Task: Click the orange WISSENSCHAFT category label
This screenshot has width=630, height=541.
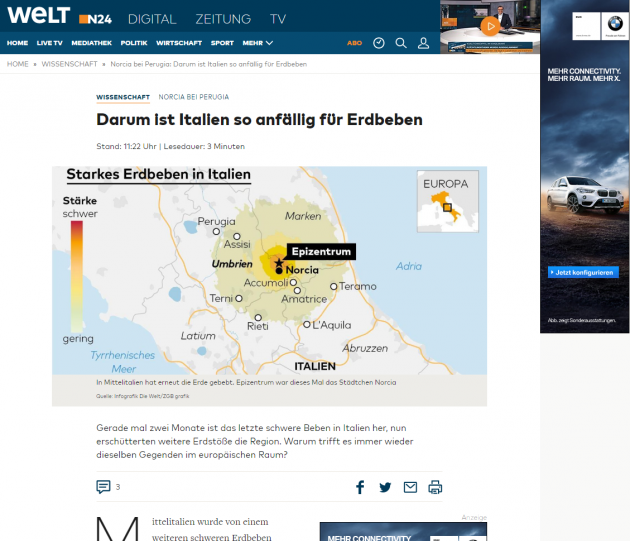Action: [x=123, y=97]
